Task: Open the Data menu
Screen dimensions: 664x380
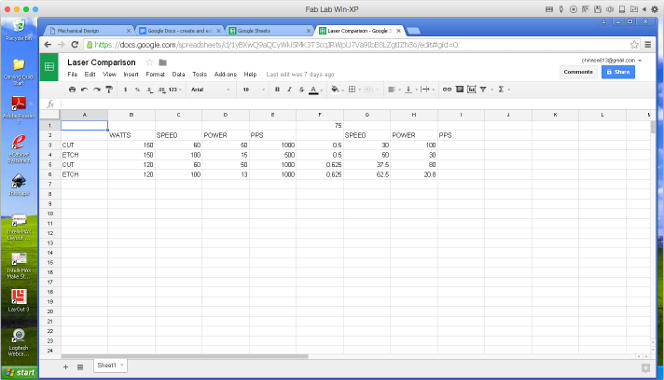Action: click(178, 74)
